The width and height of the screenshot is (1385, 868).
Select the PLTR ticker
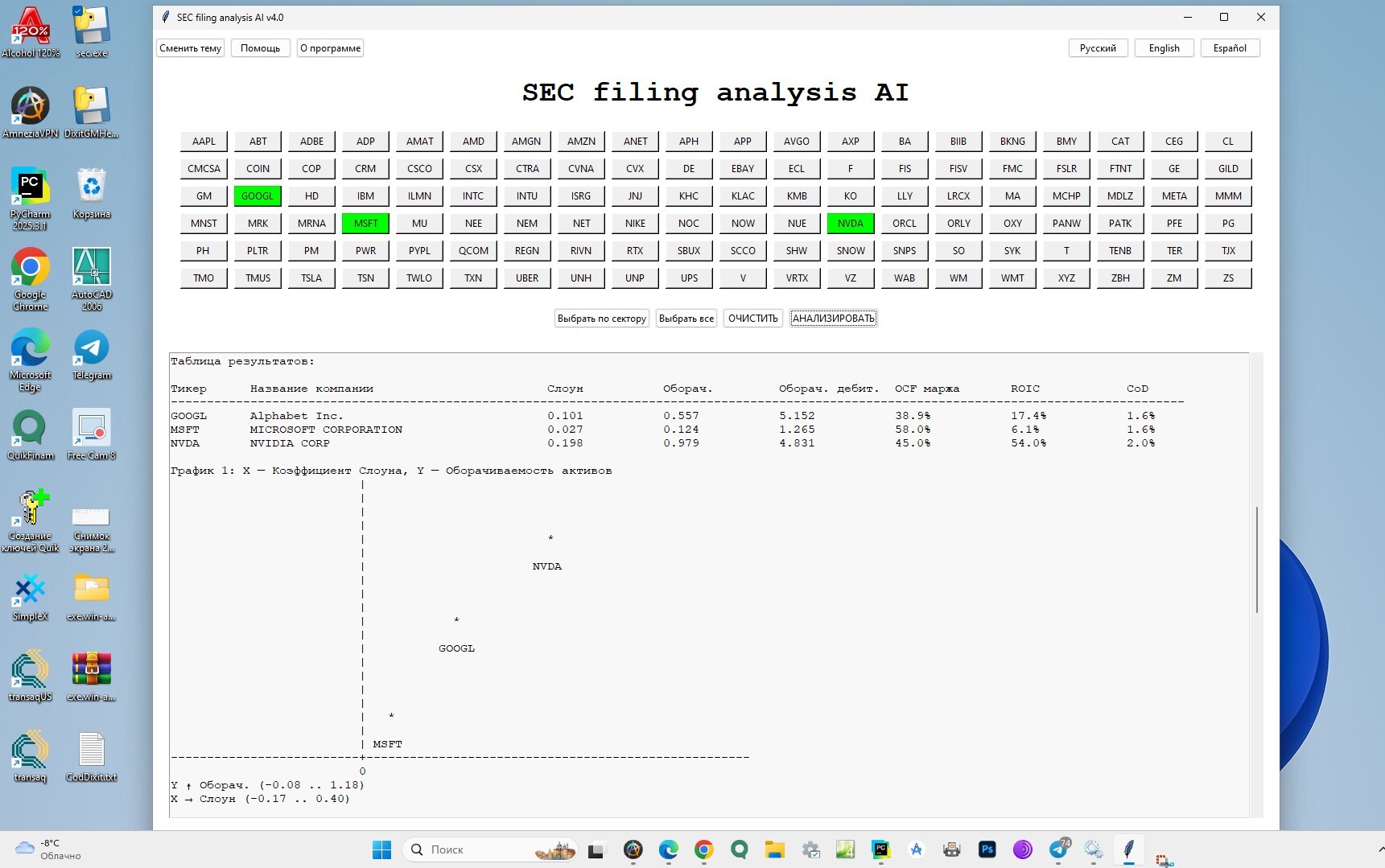click(258, 250)
